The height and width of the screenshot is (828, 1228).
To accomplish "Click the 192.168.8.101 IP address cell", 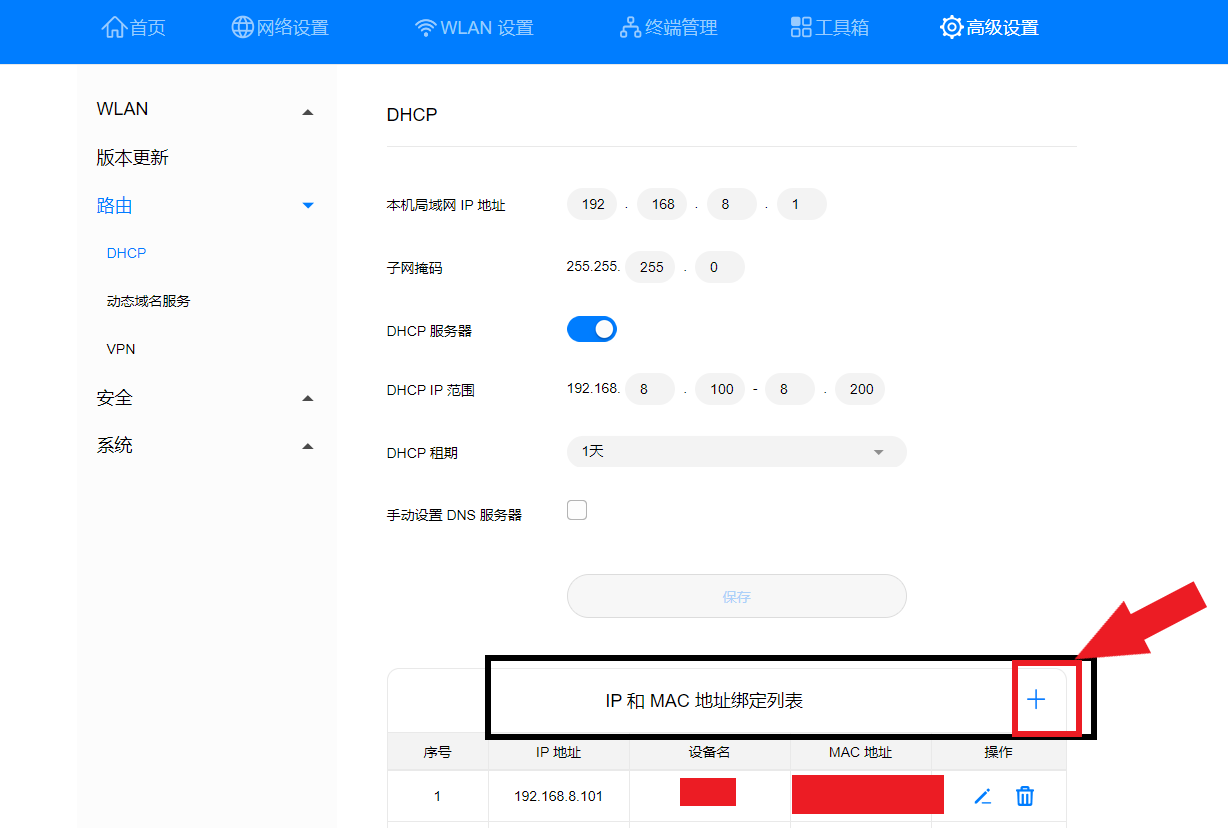I will (x=559, y=797).
